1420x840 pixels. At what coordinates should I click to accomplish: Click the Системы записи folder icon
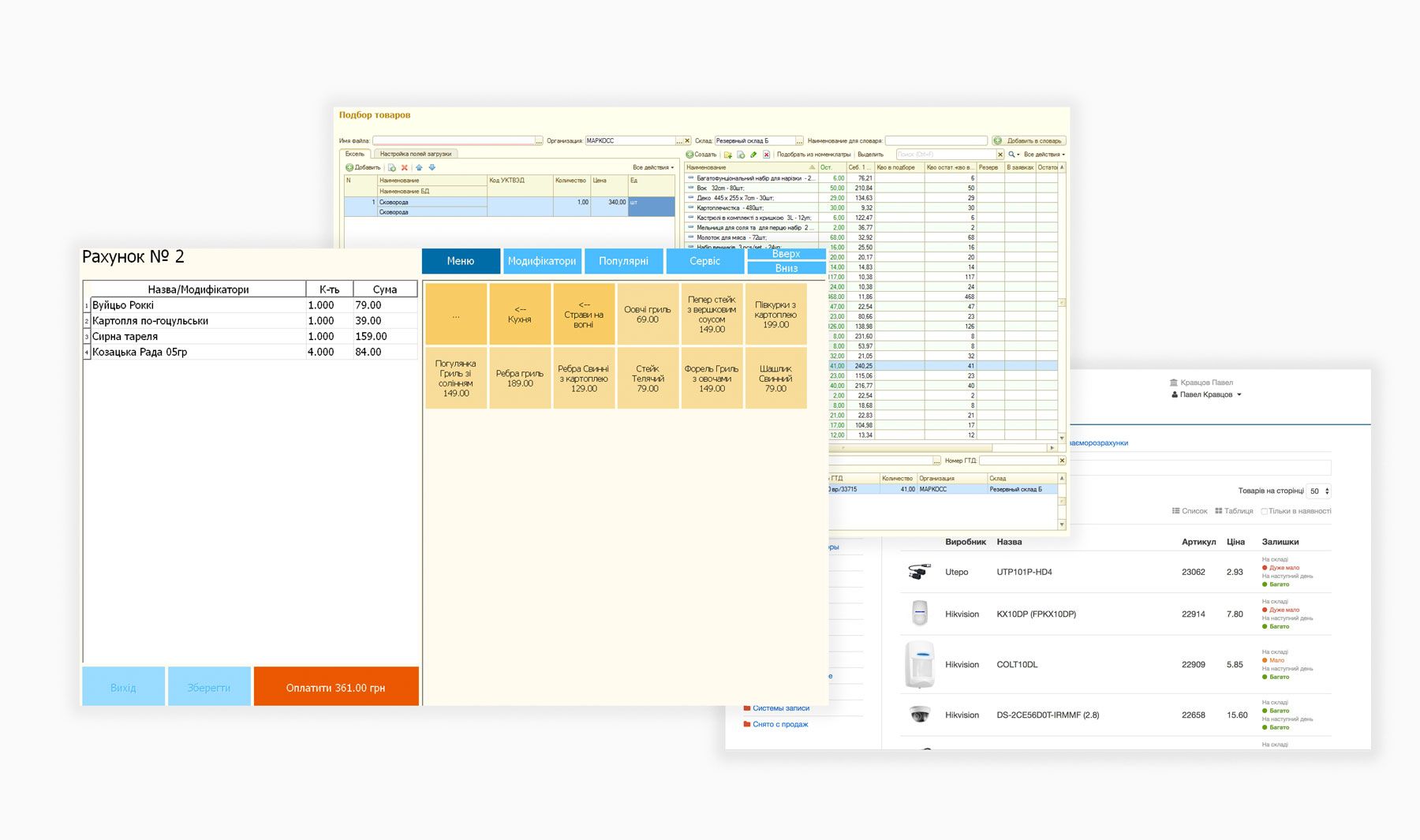coord(746,708)
